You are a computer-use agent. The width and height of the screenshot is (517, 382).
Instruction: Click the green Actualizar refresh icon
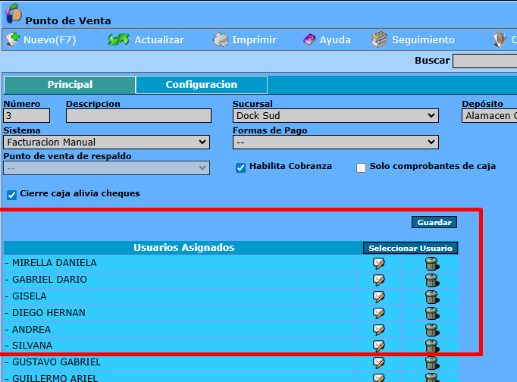click(x=118, y=40)
